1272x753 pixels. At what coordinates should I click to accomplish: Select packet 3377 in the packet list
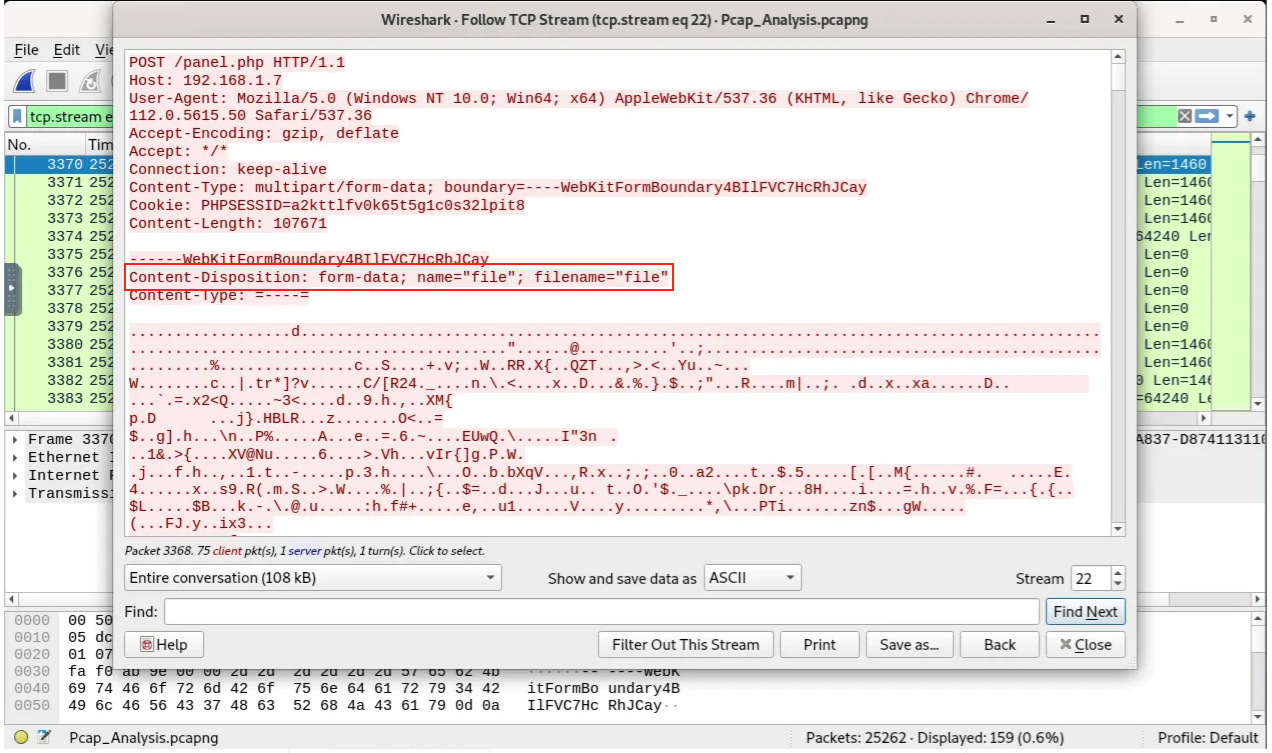click(x=59, y=290)
